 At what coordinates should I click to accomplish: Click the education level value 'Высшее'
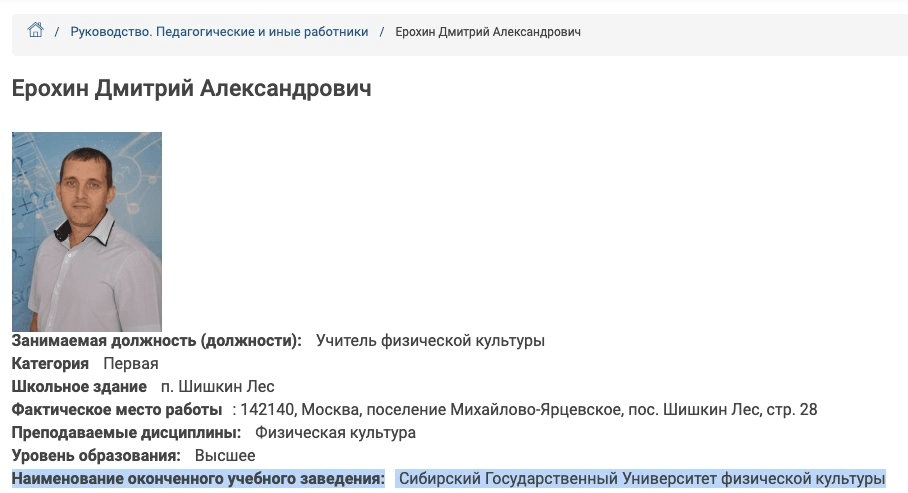coord(225,456)
